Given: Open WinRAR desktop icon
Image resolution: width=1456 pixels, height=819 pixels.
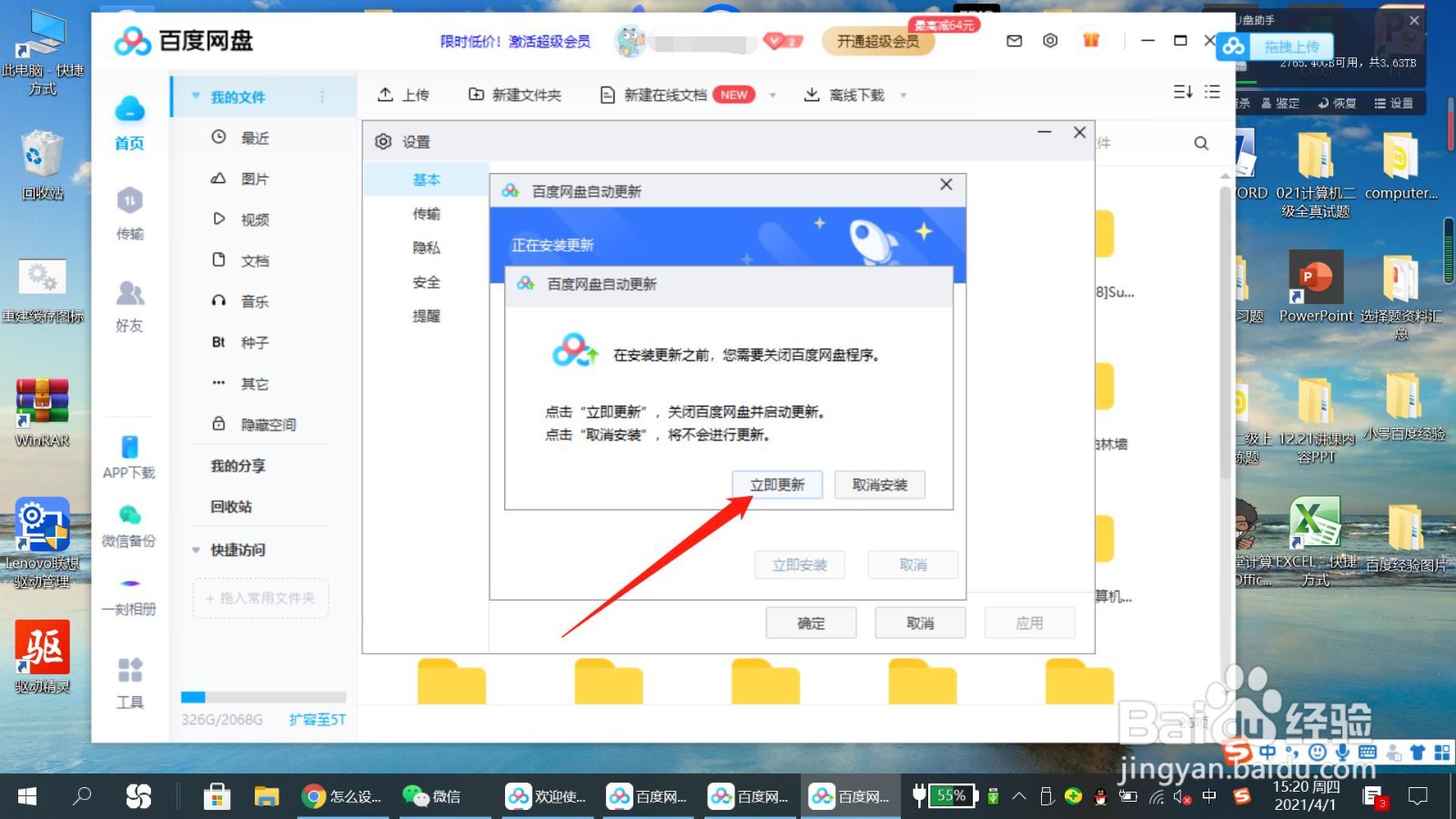Looking at the screenshot, I should [42, 414].
